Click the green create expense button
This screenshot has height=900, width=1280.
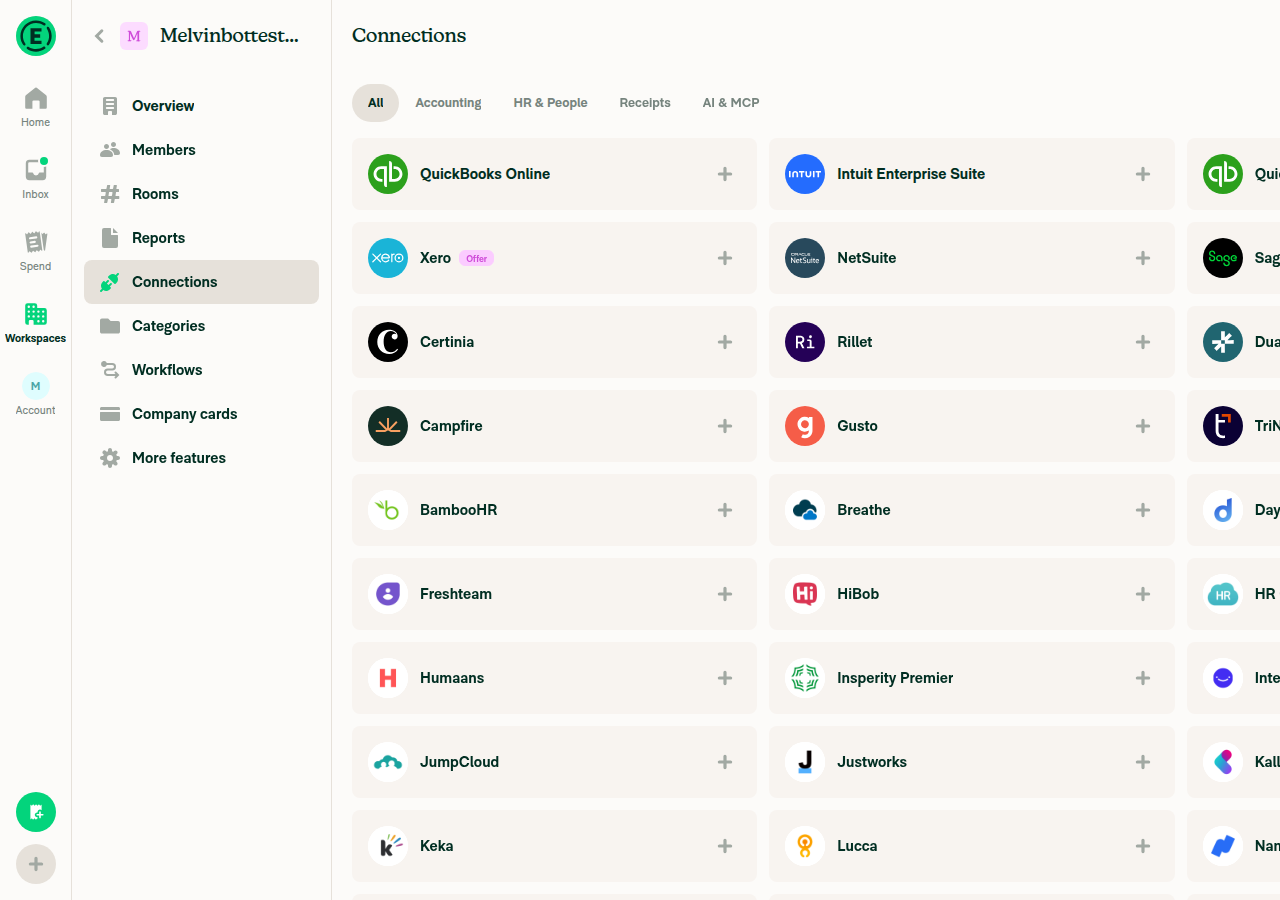tap(36, 812)
